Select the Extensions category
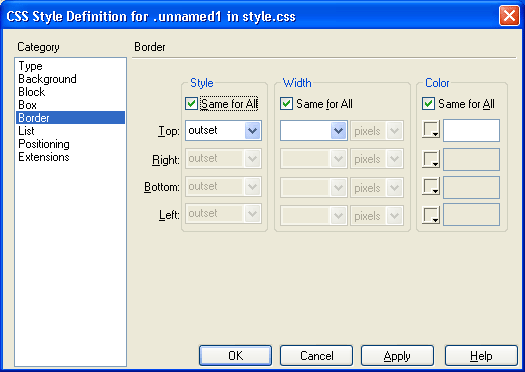This screenshot has height=372, width=525. tap(70, 157)
